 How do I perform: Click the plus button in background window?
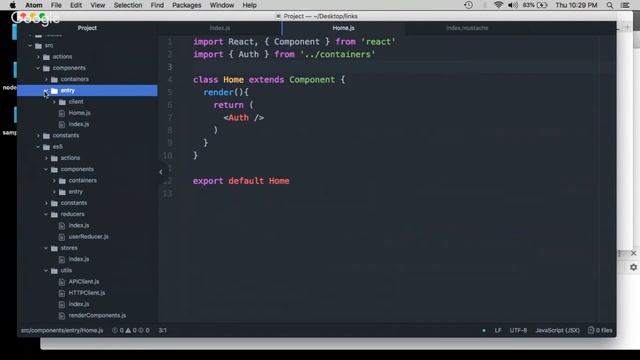tap(628, 27)
